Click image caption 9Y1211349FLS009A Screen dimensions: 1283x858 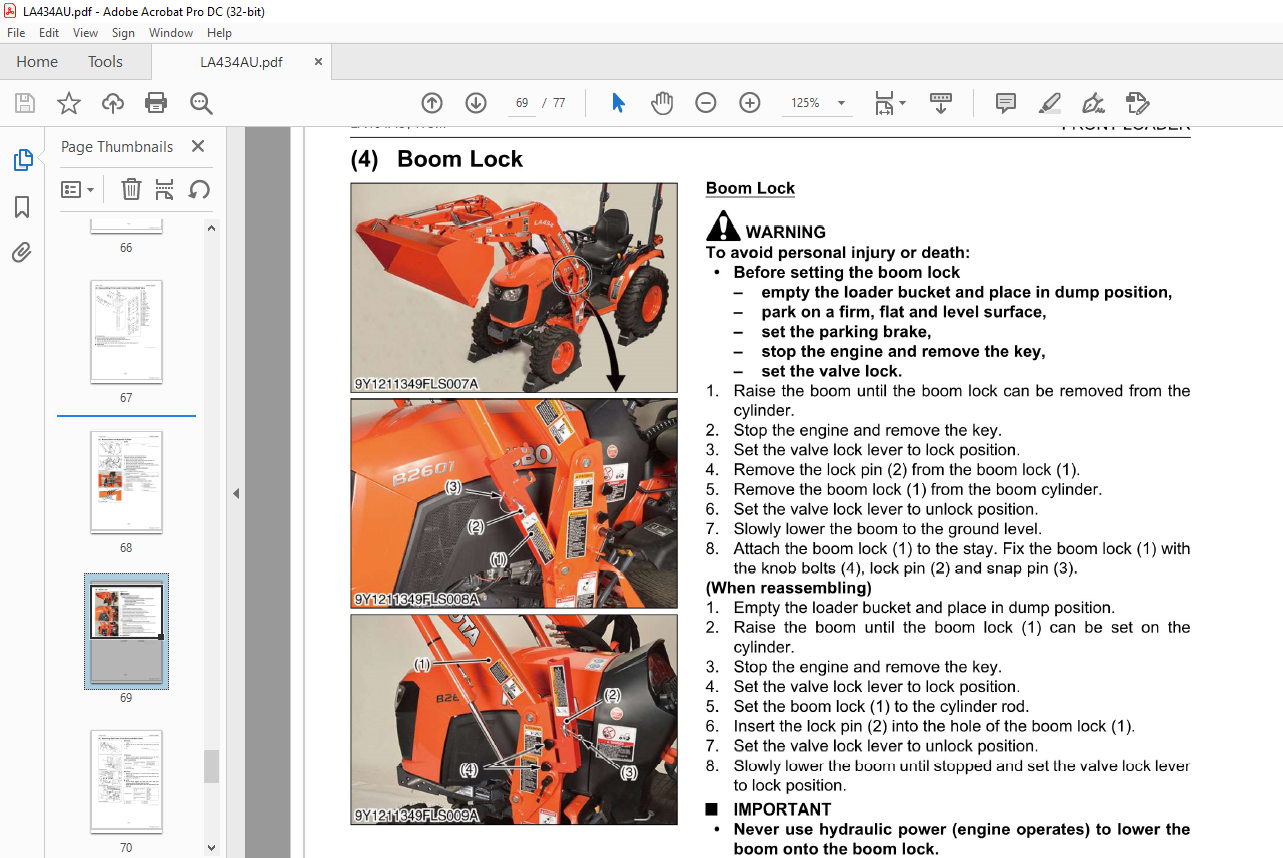coord(416,815)
